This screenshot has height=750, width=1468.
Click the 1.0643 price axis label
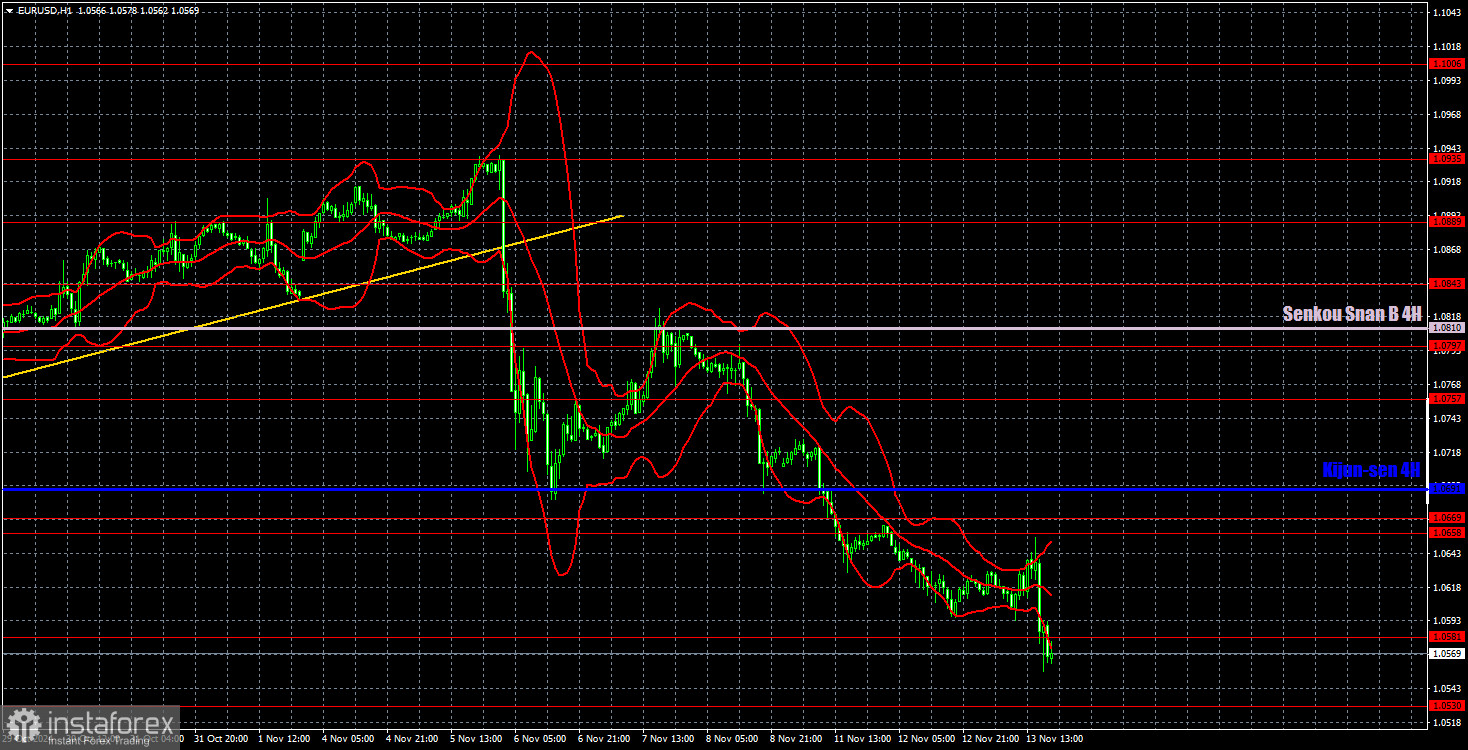point(1447,554)
